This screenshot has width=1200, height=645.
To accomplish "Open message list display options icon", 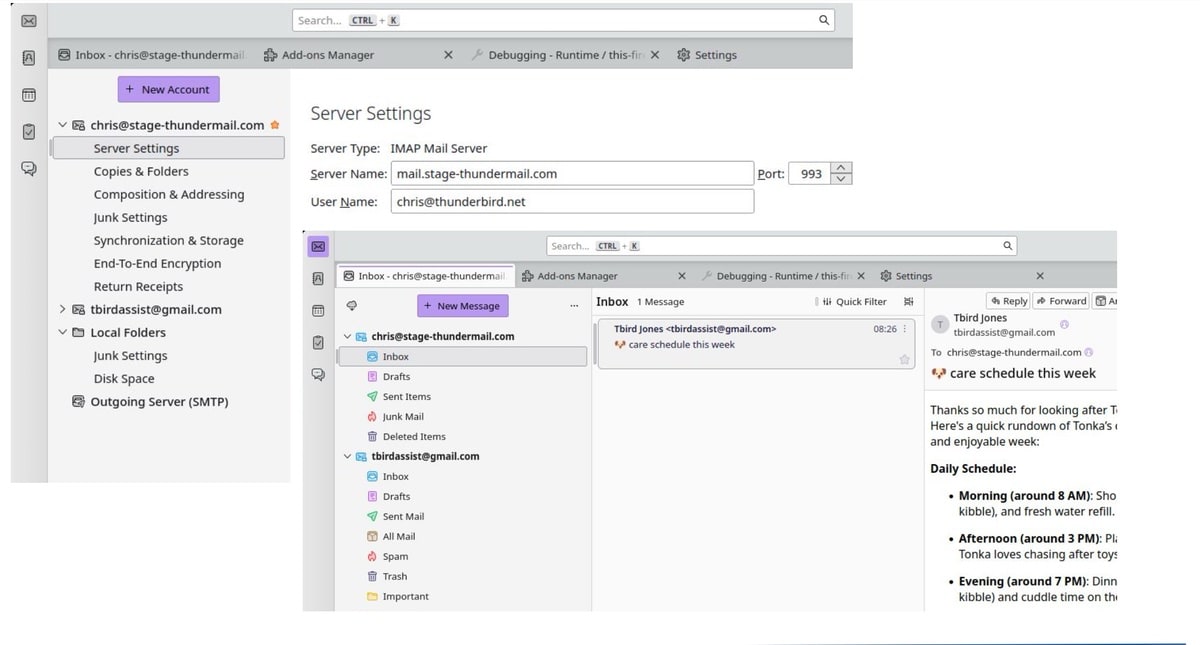I will pos(908,302).
